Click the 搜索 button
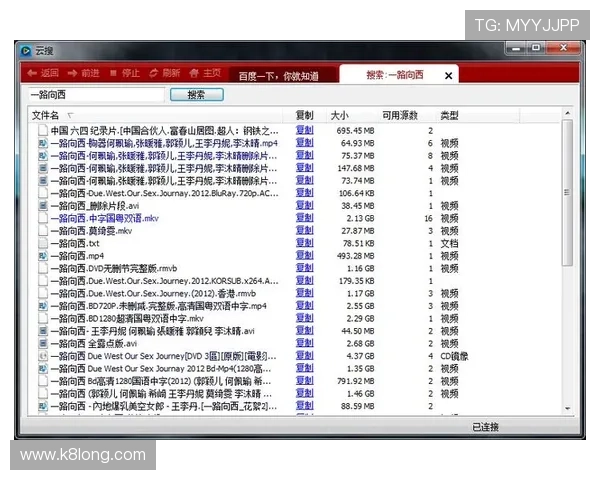Screen dimensions: 600x480 coord(197,95)
